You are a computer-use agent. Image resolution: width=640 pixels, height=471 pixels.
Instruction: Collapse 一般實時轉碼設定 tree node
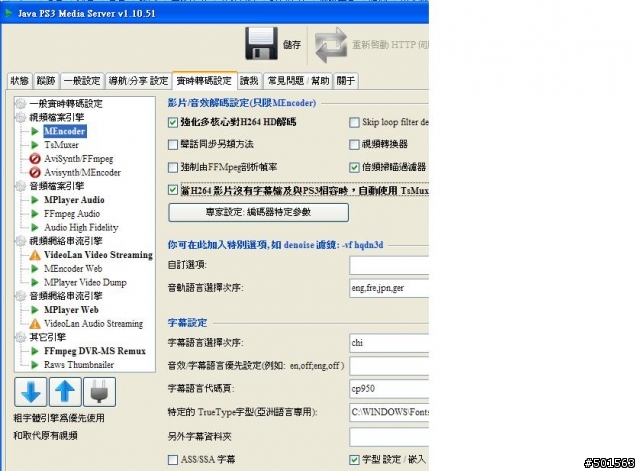click(x=20, y=104)
